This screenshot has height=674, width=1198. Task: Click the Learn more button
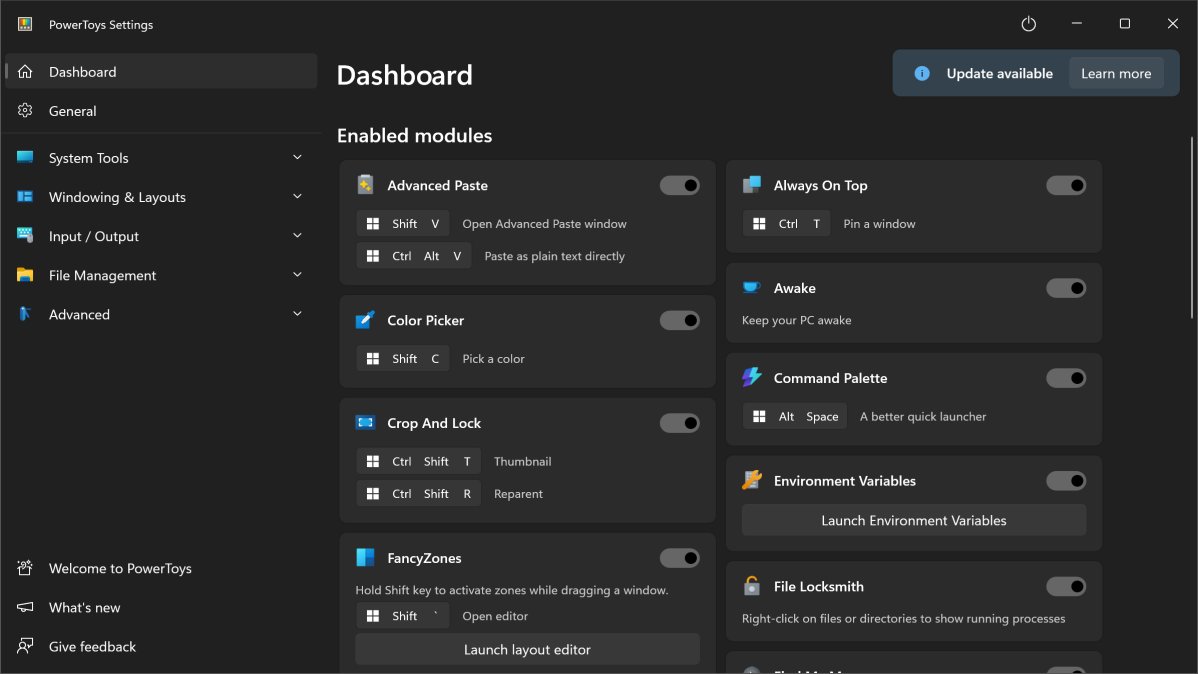click(1116, 74)
